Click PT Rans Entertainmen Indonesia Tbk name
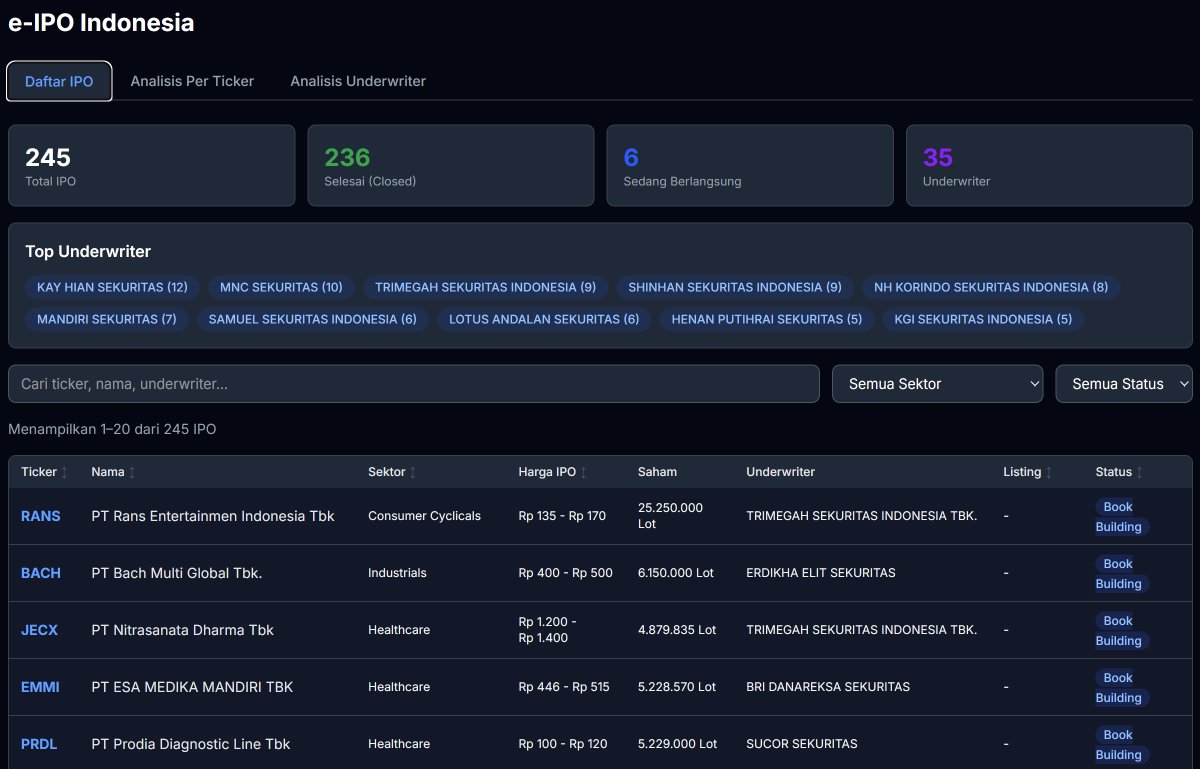 [x=213, y=516]
